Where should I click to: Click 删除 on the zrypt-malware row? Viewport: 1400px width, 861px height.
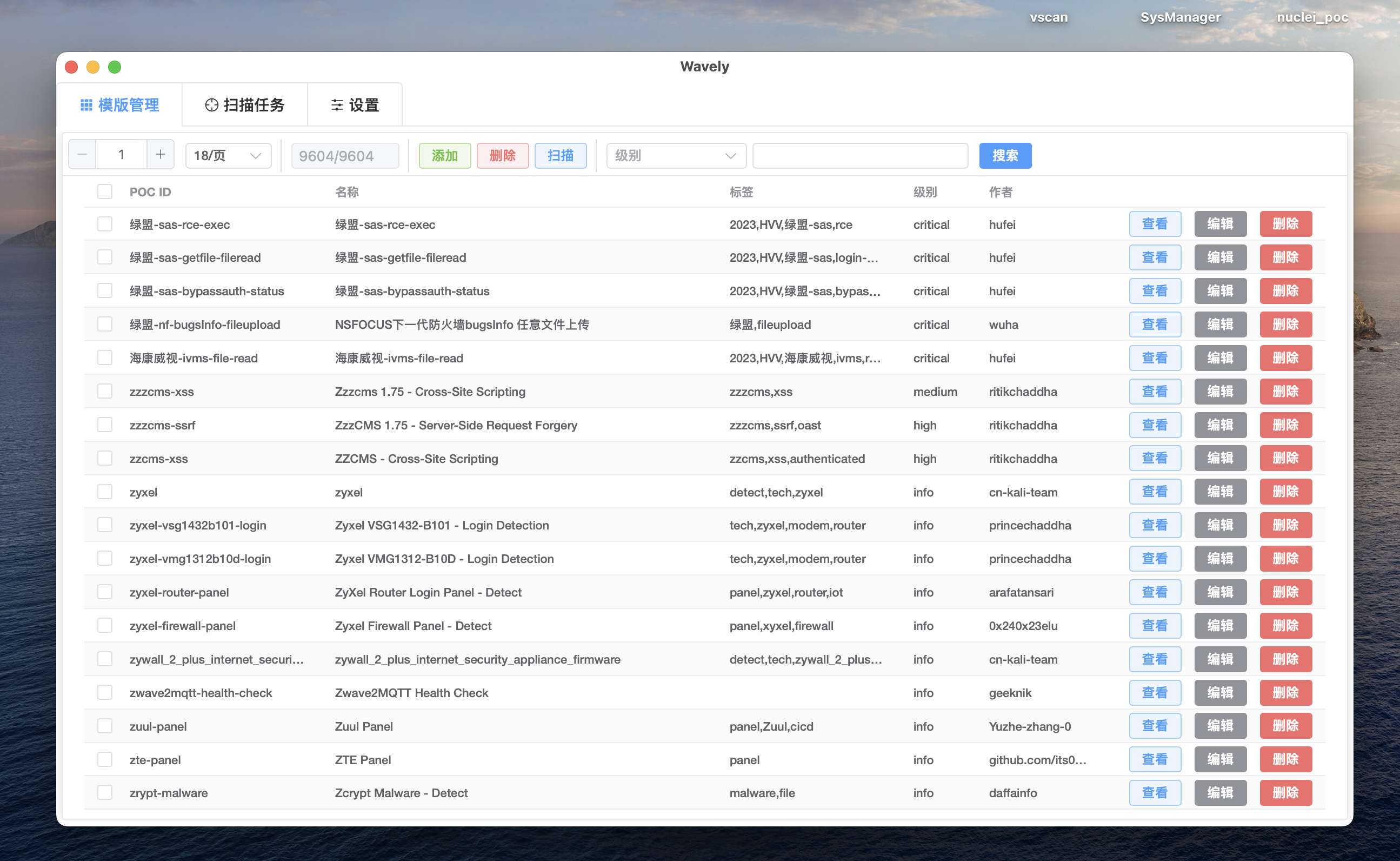tap(1285, 792)
